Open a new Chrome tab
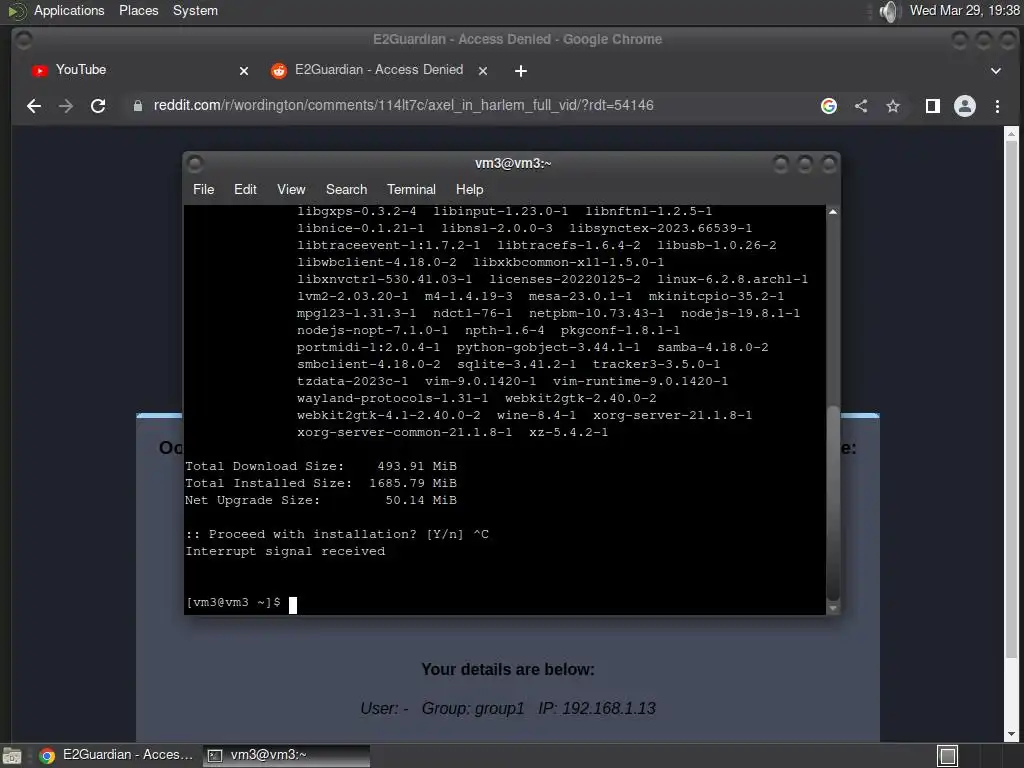Screen dimensions: 1024x768 [x=520, y=71]
